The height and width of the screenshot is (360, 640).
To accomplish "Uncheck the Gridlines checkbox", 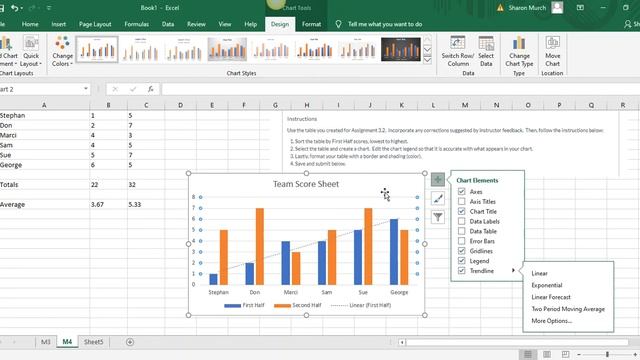I will point(461,251).
